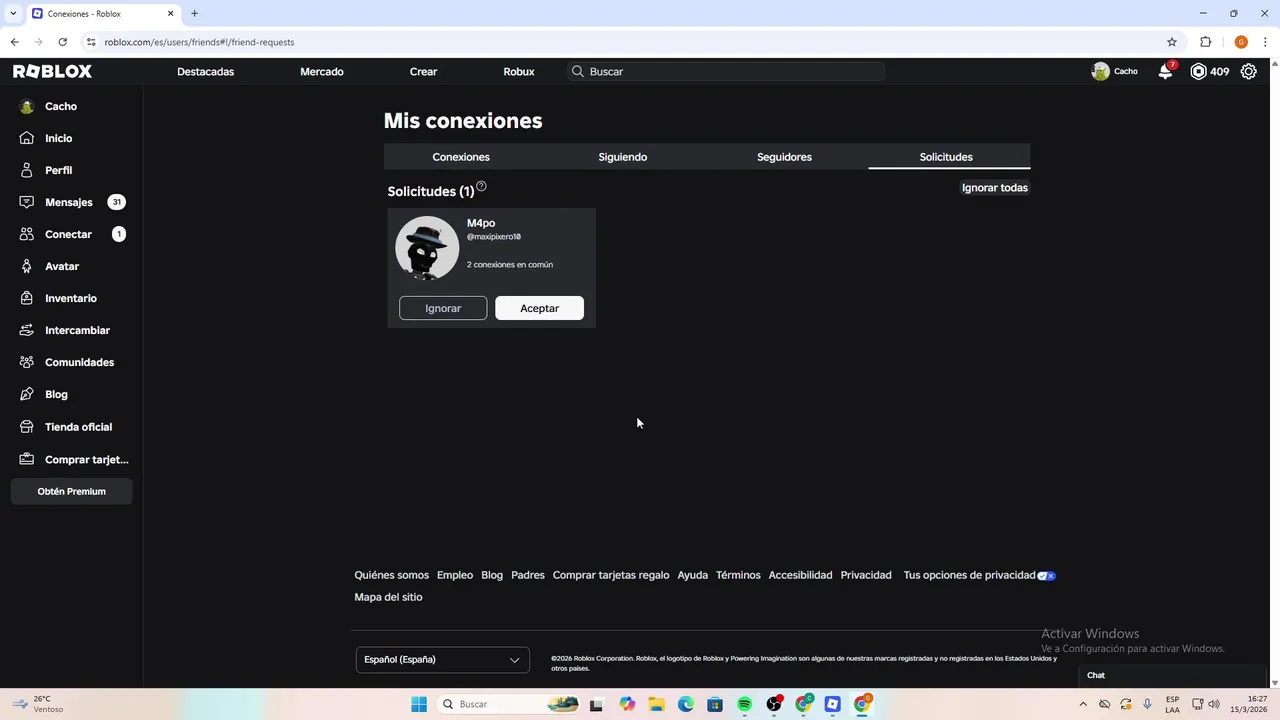Reload the page

pyautogui.click(x=62, y=42)
